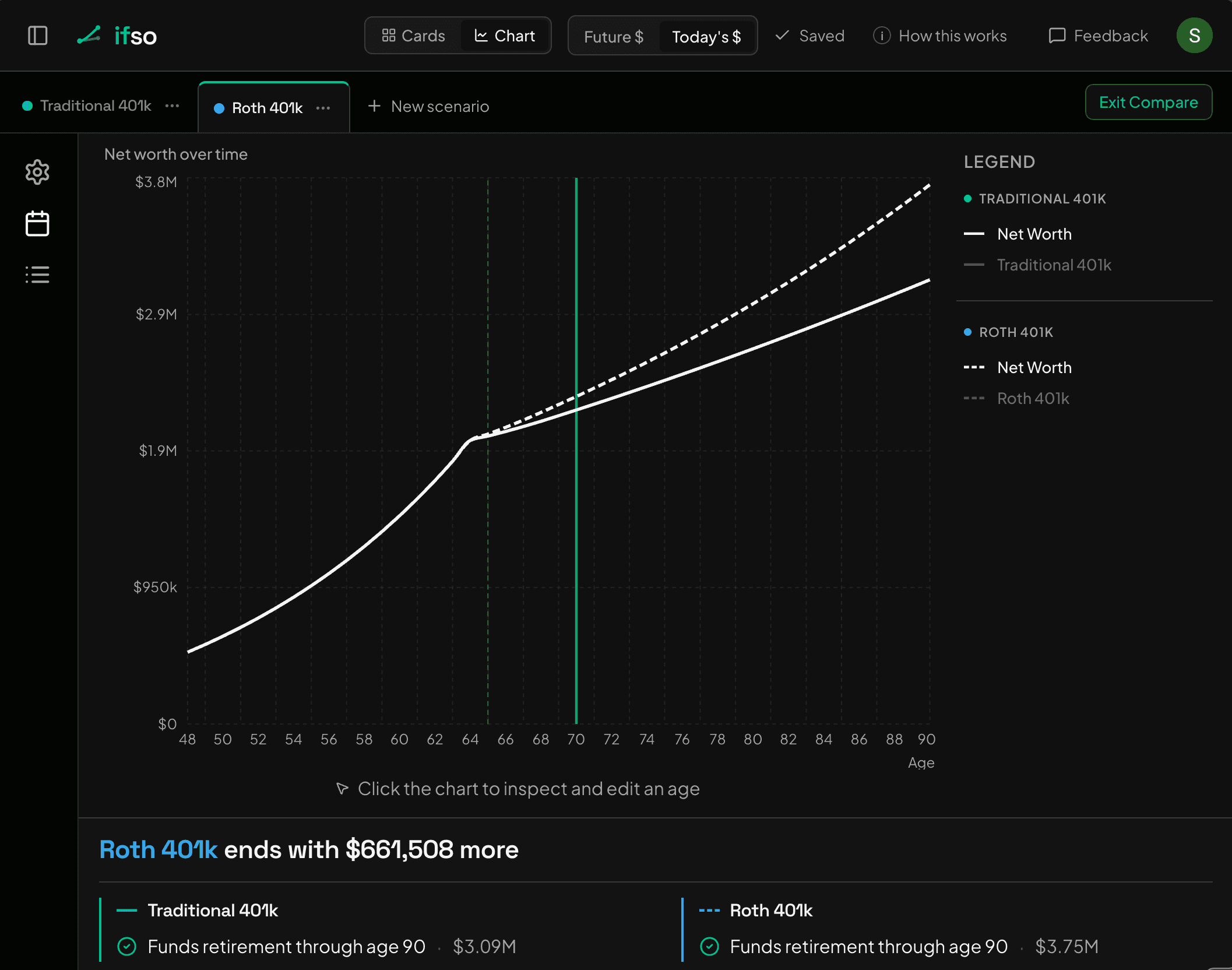The width and height of the screenshot is (1232, 970).
Task: Click the $3.09M ending value
Action: pyautogui.click(x=484, y=946)
